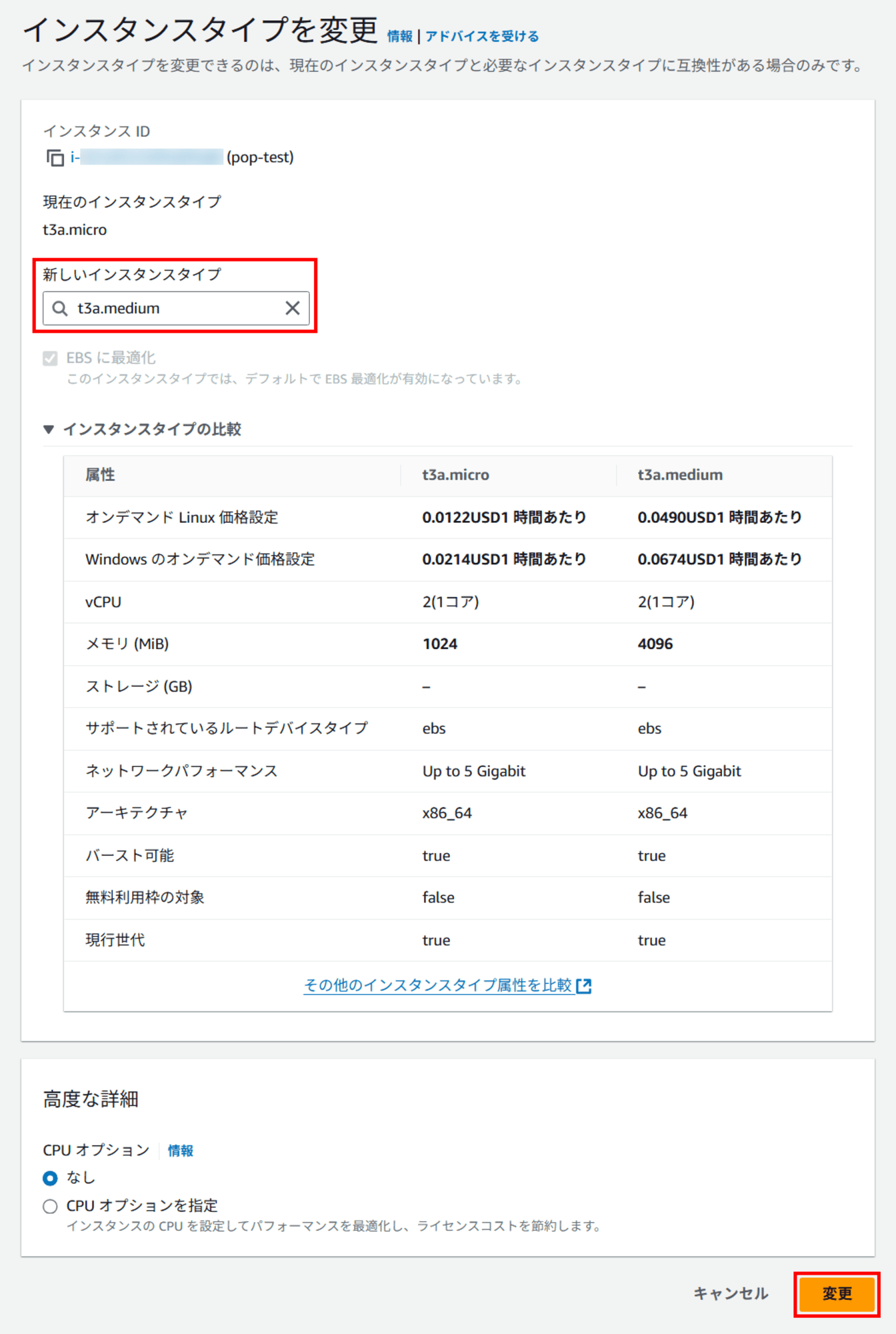The image size is (896, 1334).
Task: Click the t3a.medium column header
Action: coord(680,475)
